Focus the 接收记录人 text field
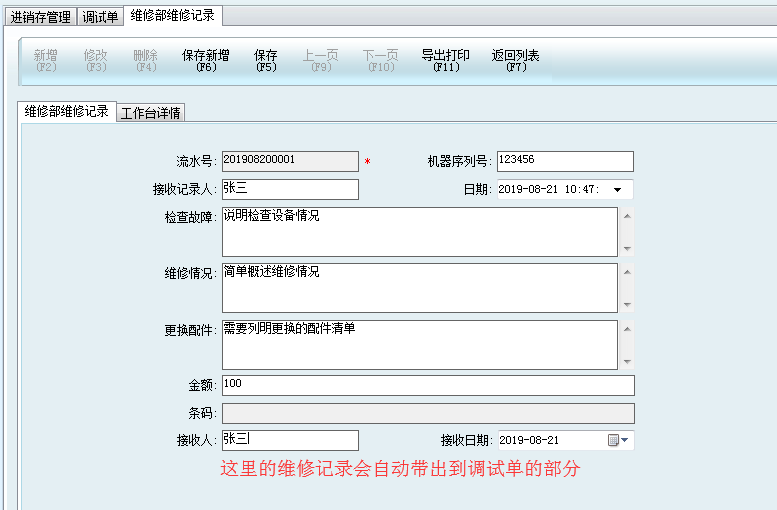 [289, 190]
